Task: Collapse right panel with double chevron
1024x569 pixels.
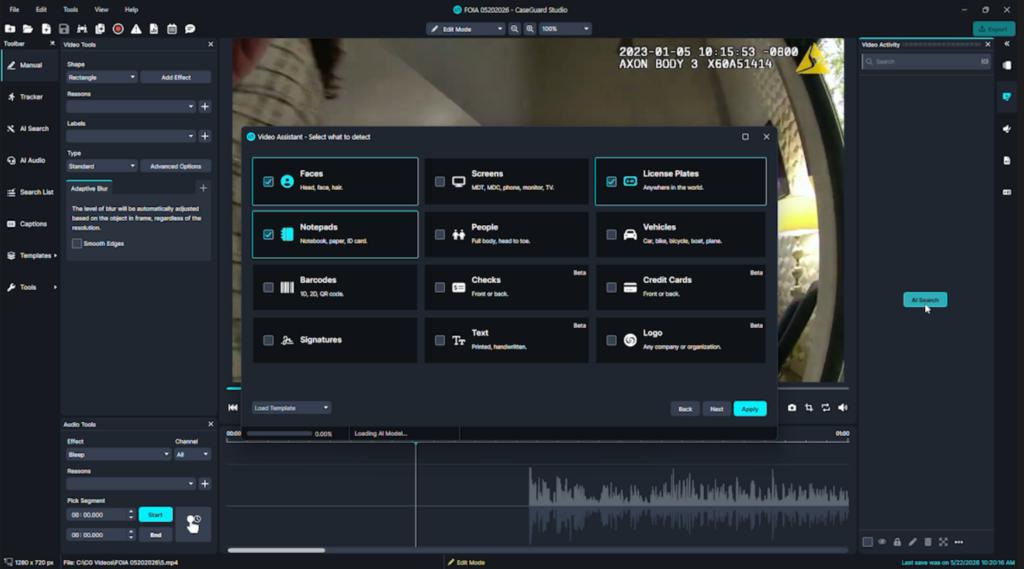Action: point(1006,44)
